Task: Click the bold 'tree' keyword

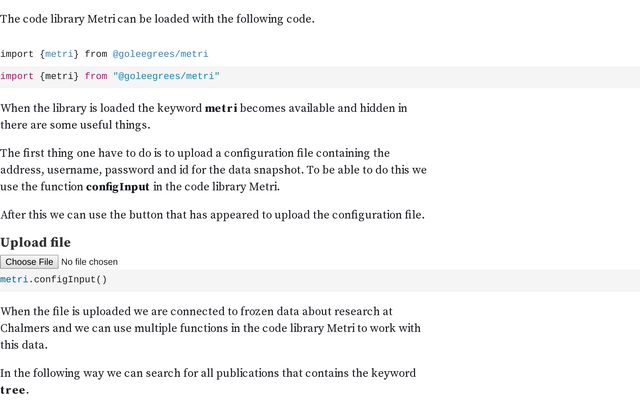Action: coord(13,390)
